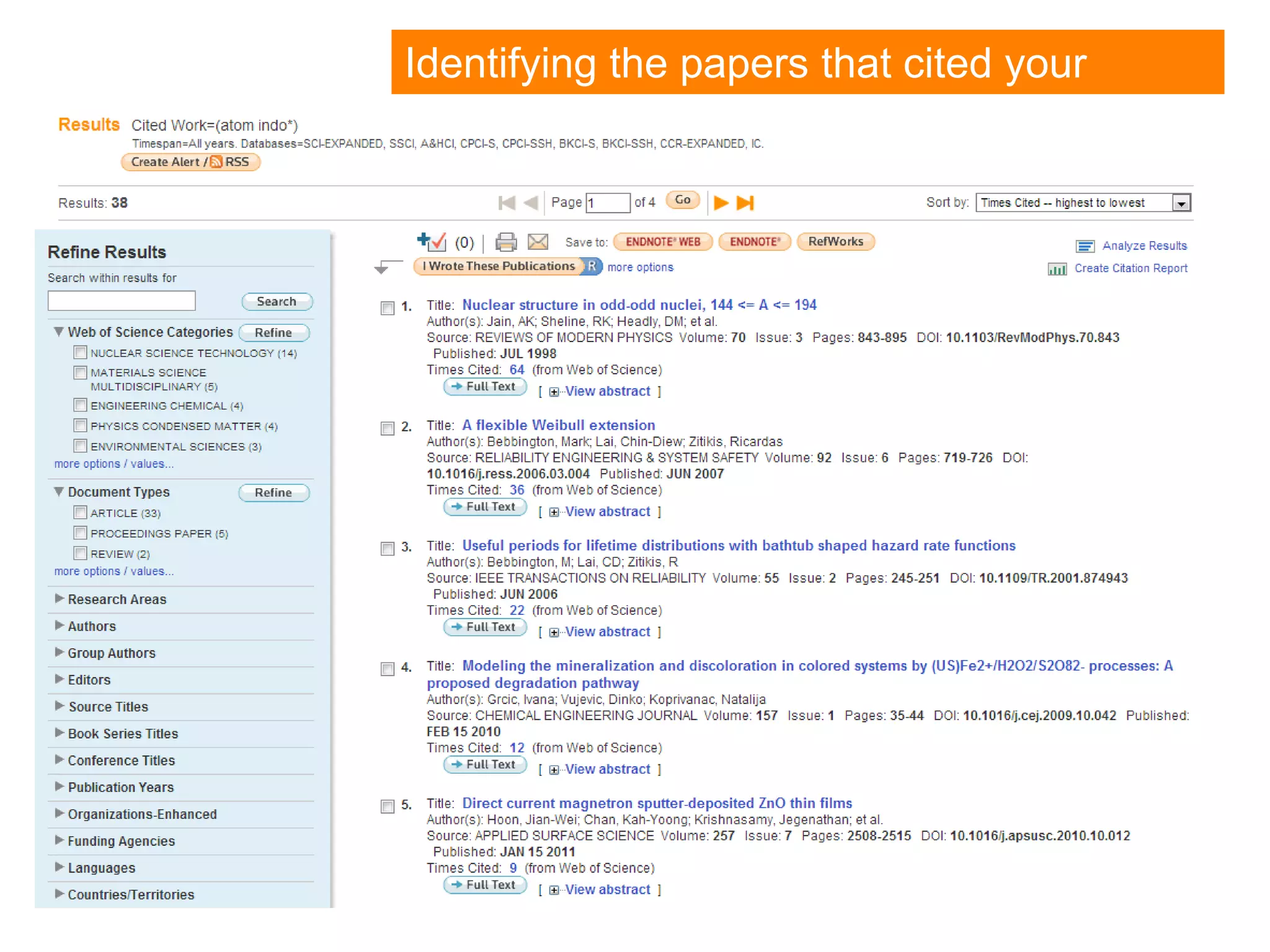Click the email envelope icon

(538, 242)
